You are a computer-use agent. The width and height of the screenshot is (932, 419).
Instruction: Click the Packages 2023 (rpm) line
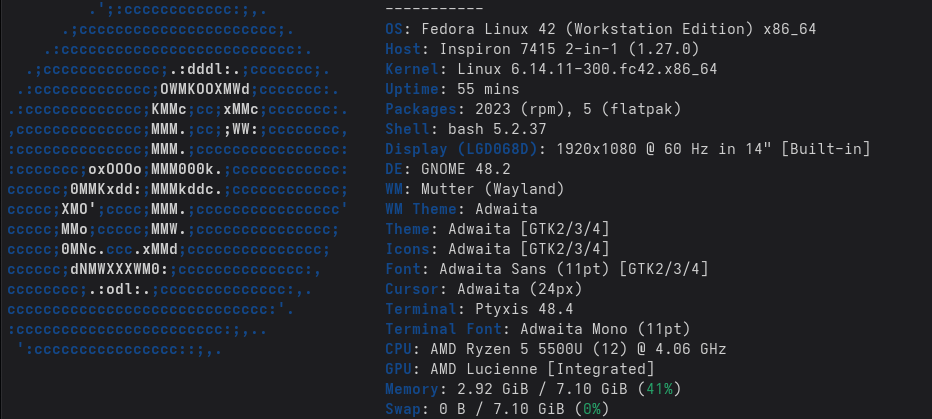coord(533,109)
